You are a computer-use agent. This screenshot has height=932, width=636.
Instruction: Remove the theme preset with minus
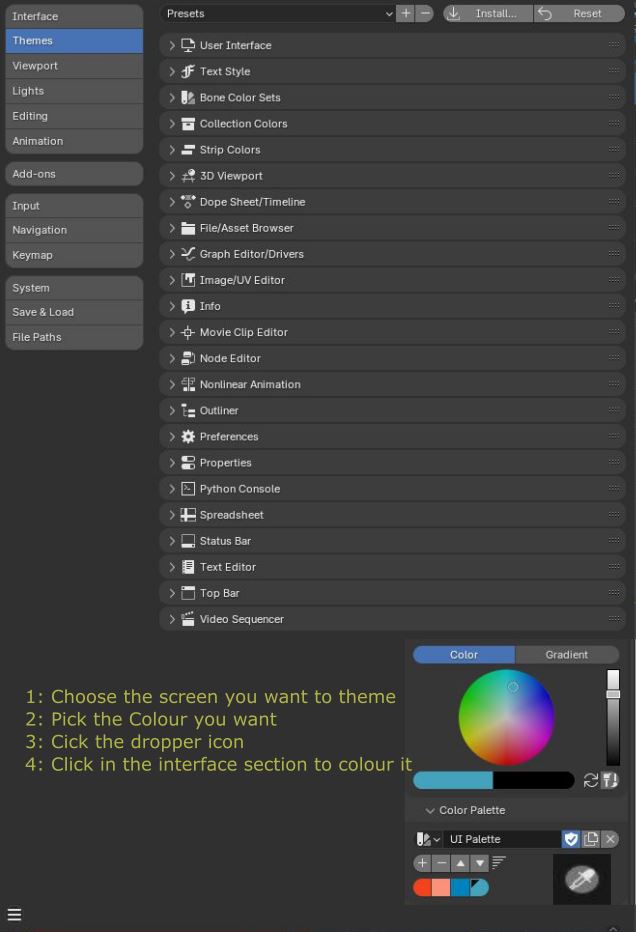point(425,13)
